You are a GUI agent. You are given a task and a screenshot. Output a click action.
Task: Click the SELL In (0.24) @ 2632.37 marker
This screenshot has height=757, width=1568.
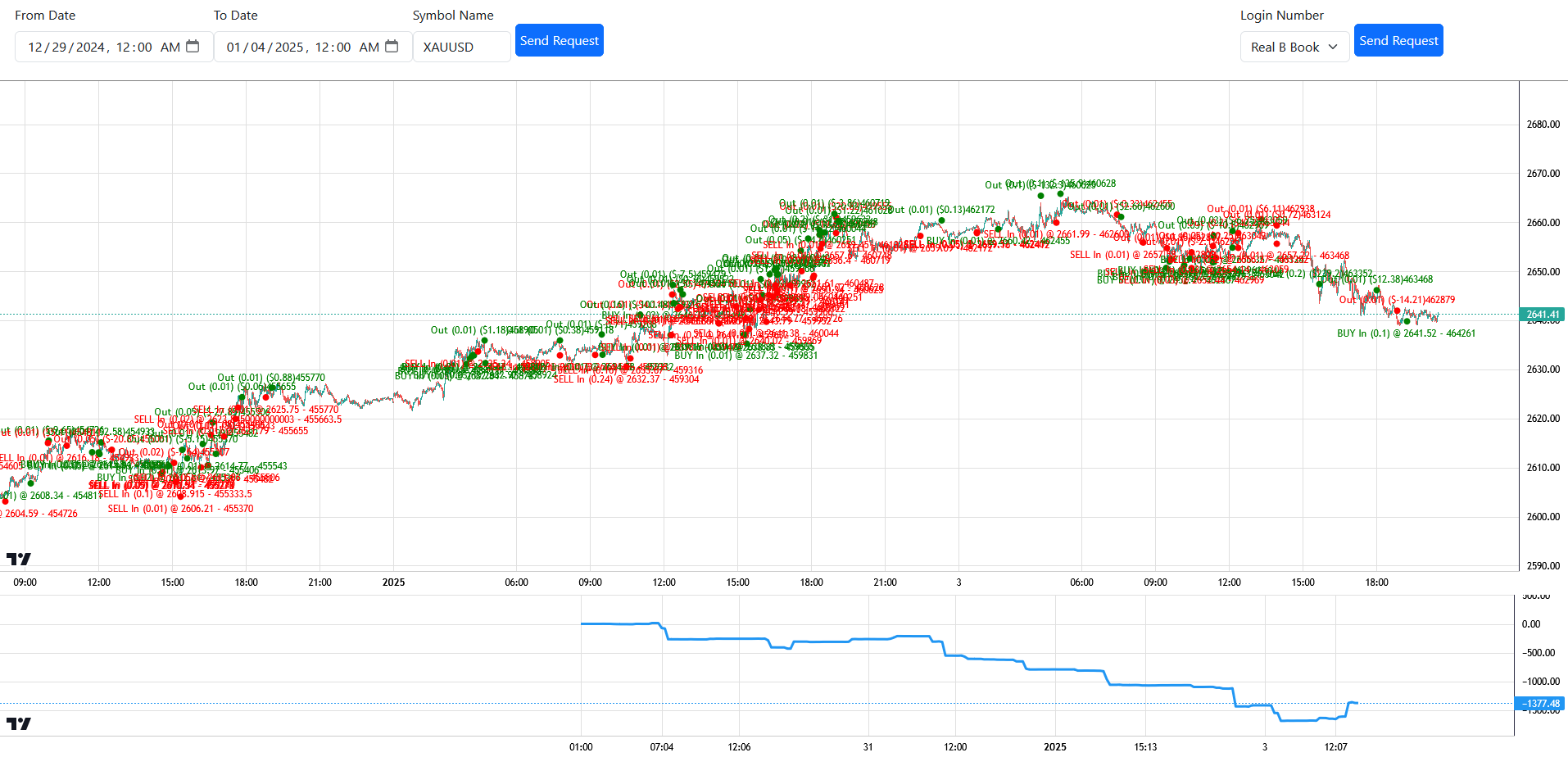tap(626, 379)
